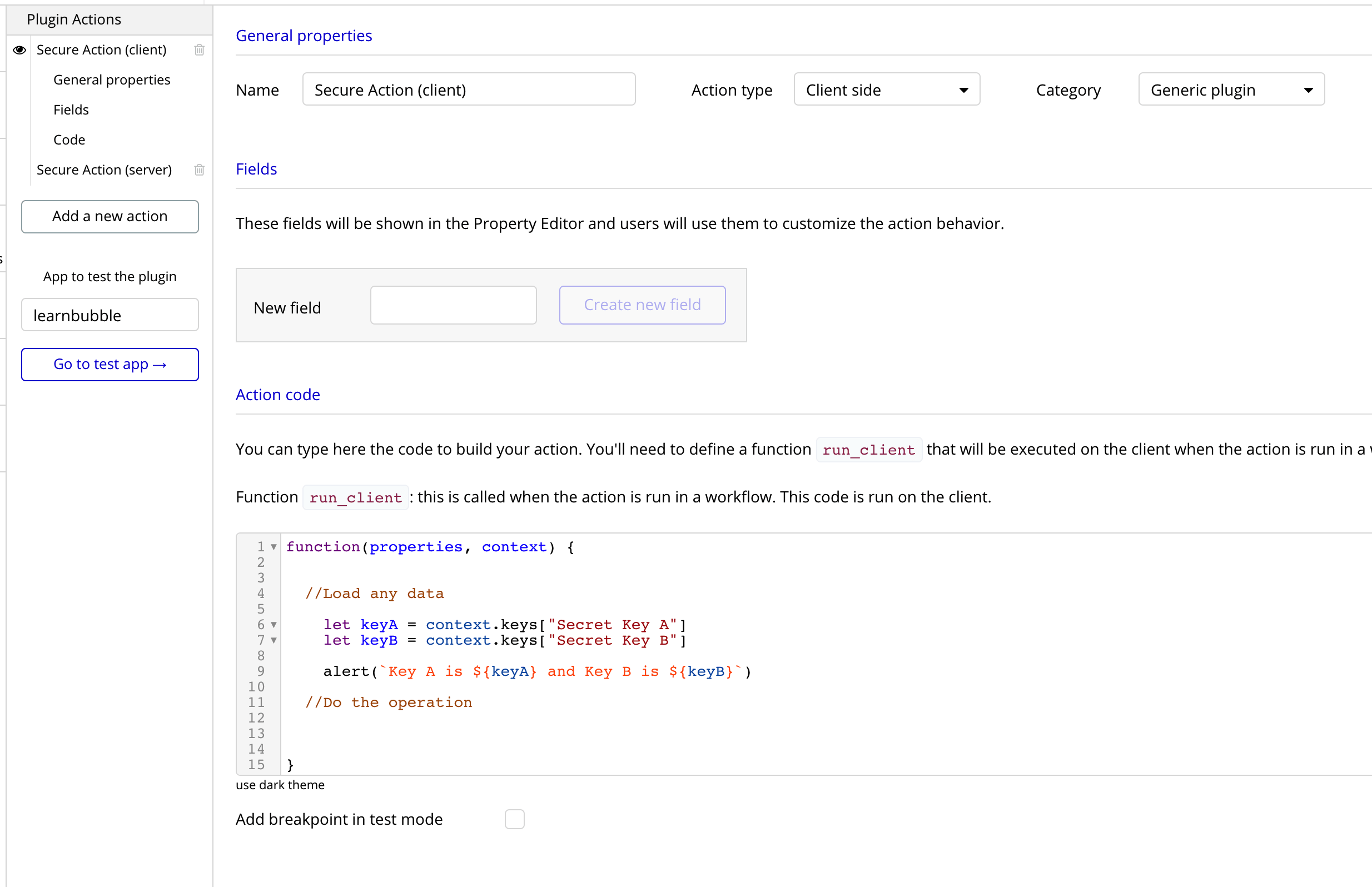The width and height of the screenshot is (1372, 887).
Task: Click the learnbubble test app field
Action: tap(110, 315)
